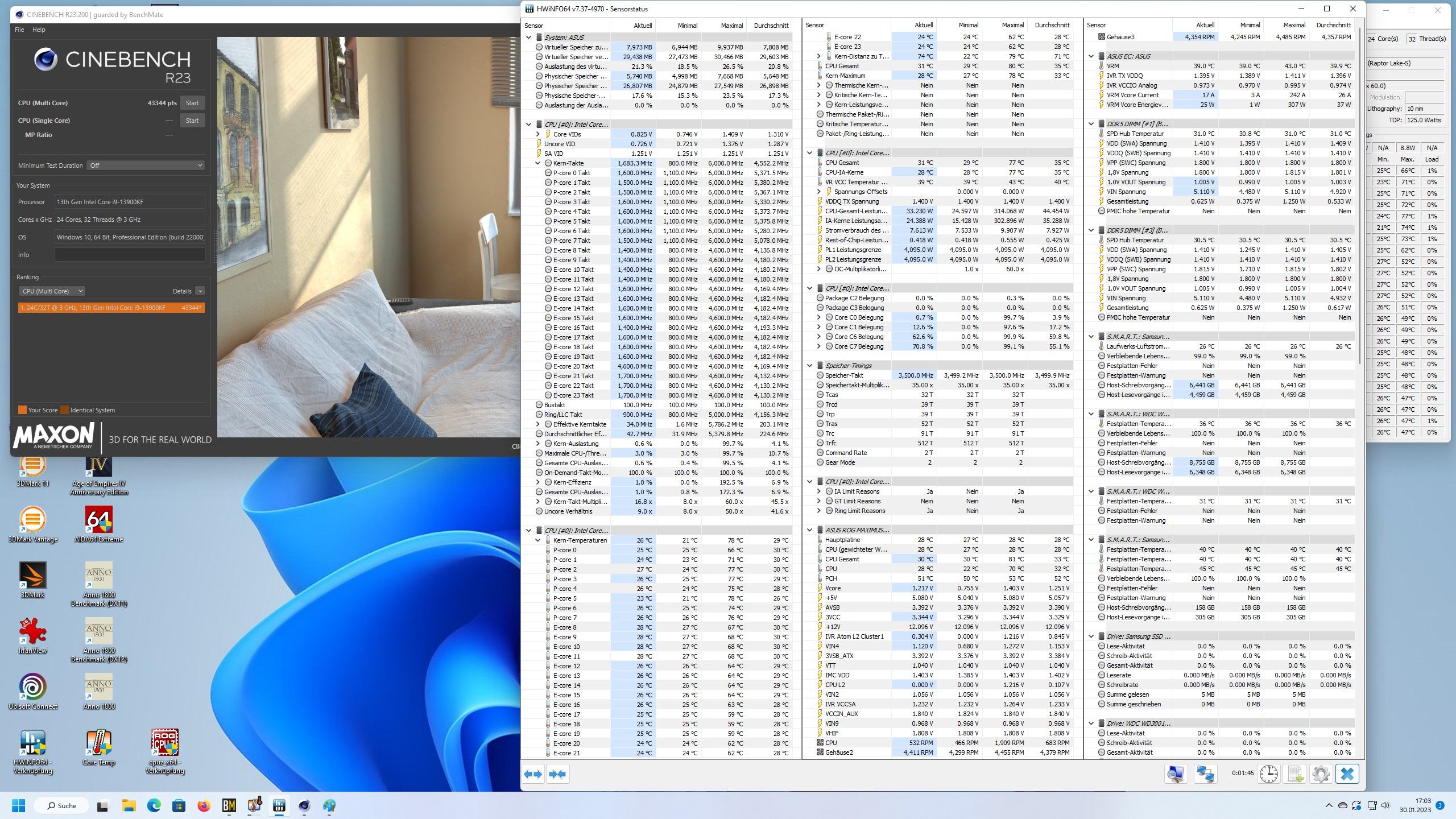The height and width of the screenshot is (819, 1456).
Task: Select the HWiNFO64 shortcut desktop icon
Action: (32, 751)
